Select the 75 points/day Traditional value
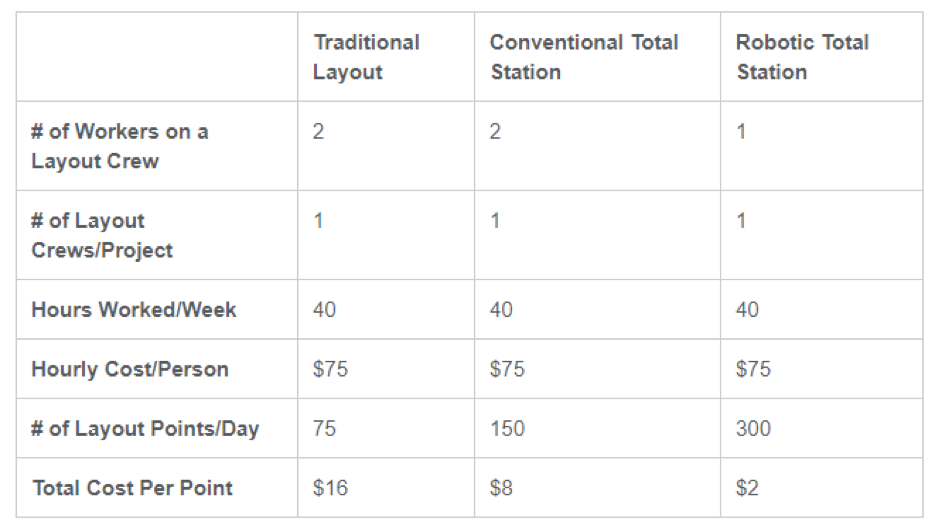The width and height of the screenshot is (933, 525). click(x=324, y=429)
